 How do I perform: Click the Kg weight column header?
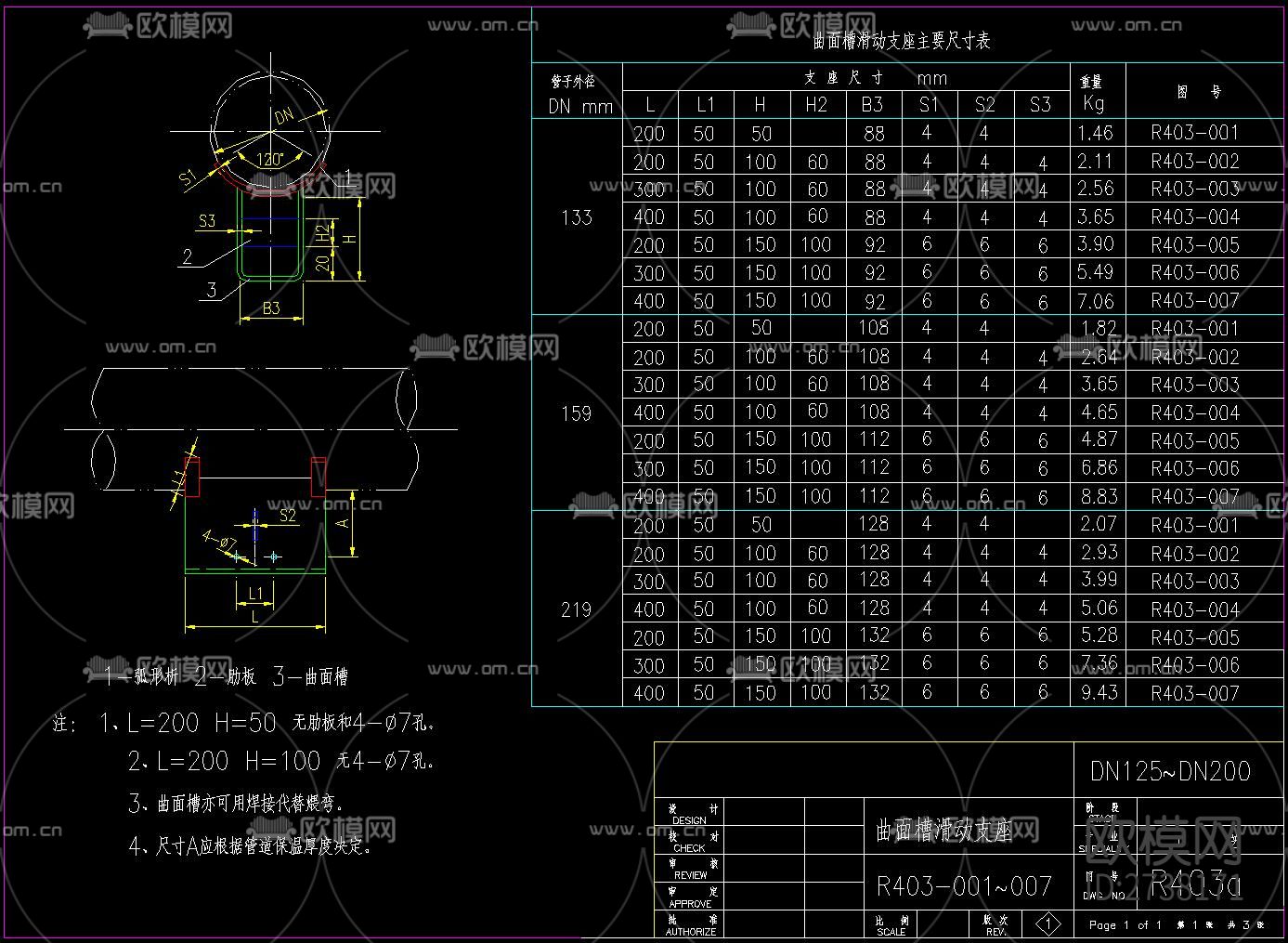point(1094,103)
